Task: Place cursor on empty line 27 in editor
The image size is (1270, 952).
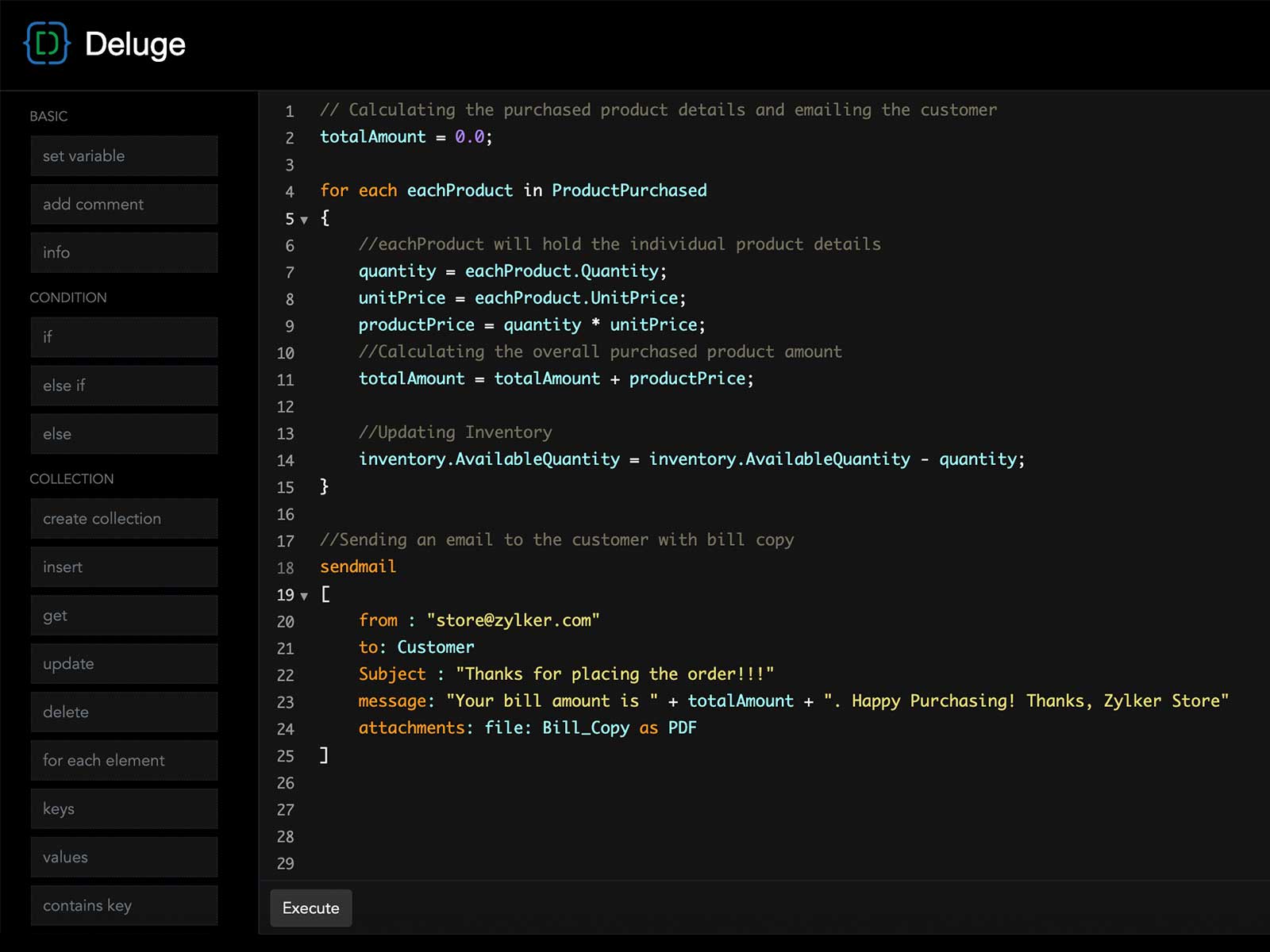Action: click(556, 810)
